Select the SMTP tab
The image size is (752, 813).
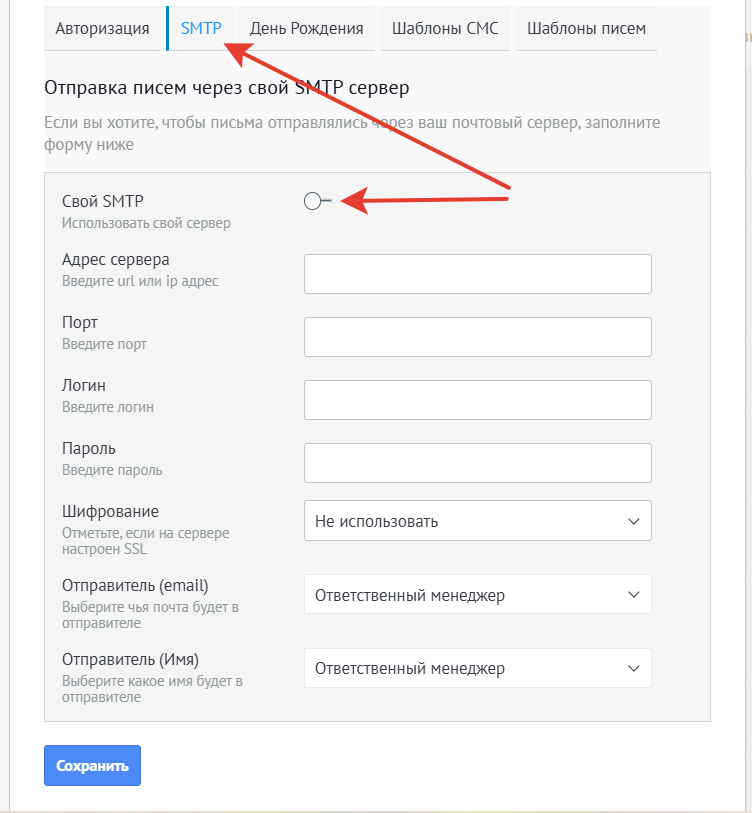click(x=200, y=28)
